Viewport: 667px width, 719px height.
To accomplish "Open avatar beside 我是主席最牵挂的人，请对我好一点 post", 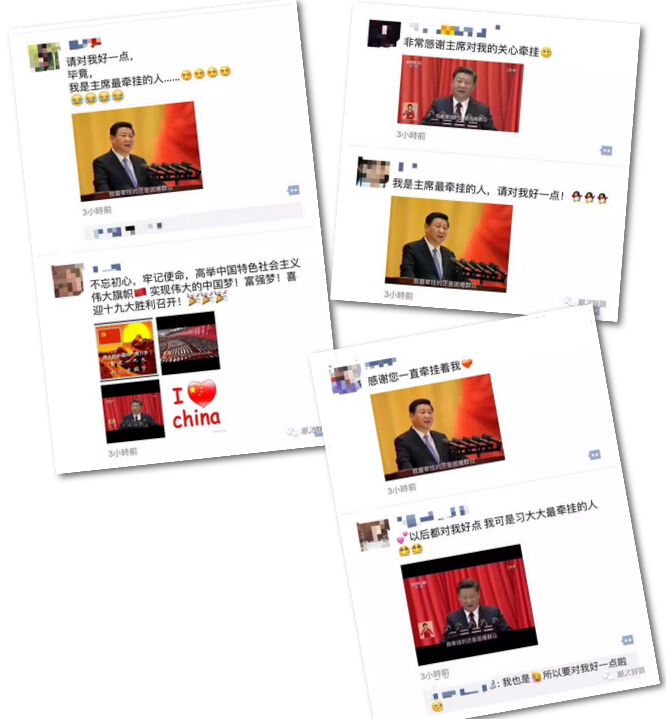I will click(373, 172).
